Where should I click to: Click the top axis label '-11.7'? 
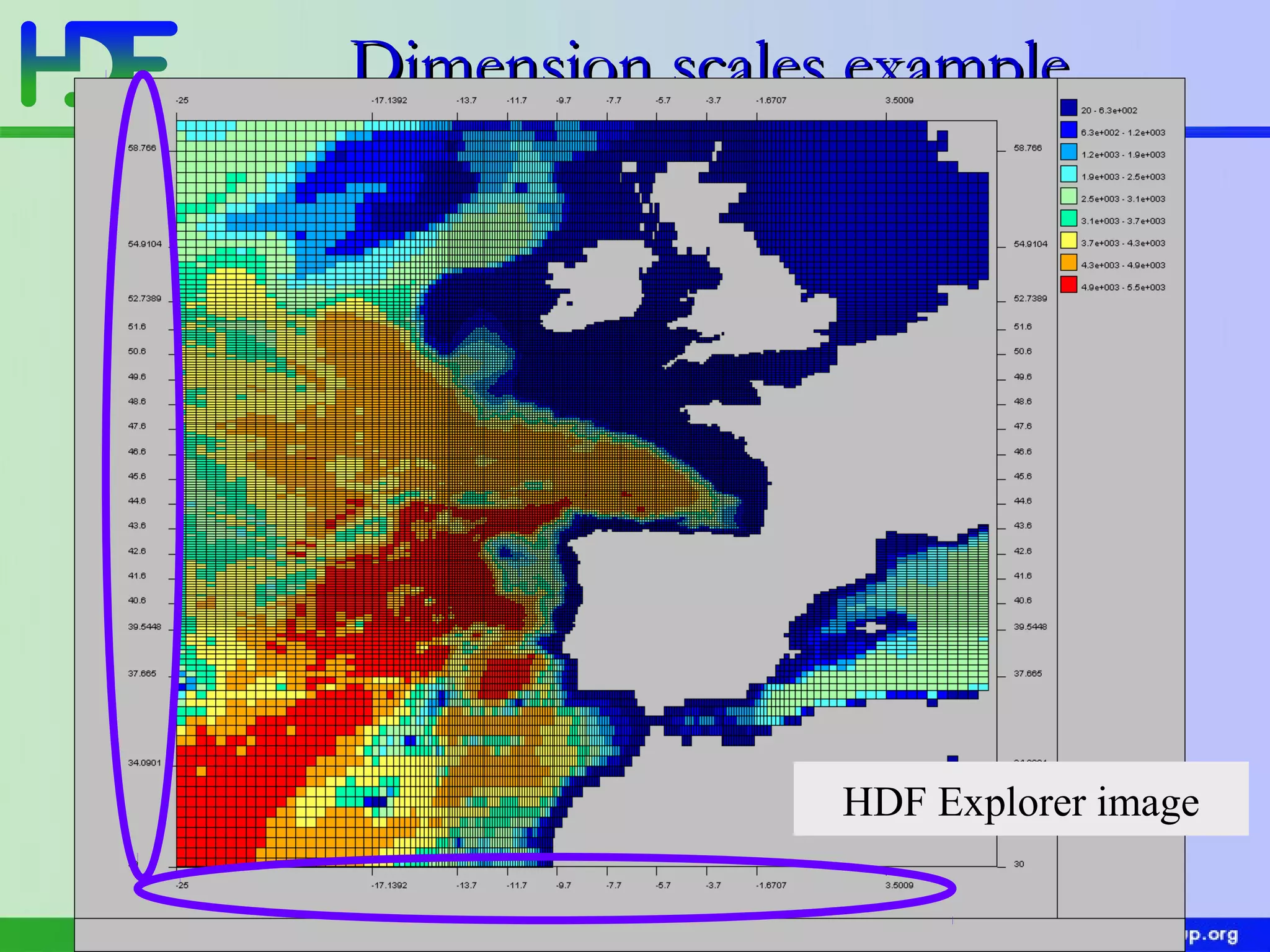tap(517, 100)
